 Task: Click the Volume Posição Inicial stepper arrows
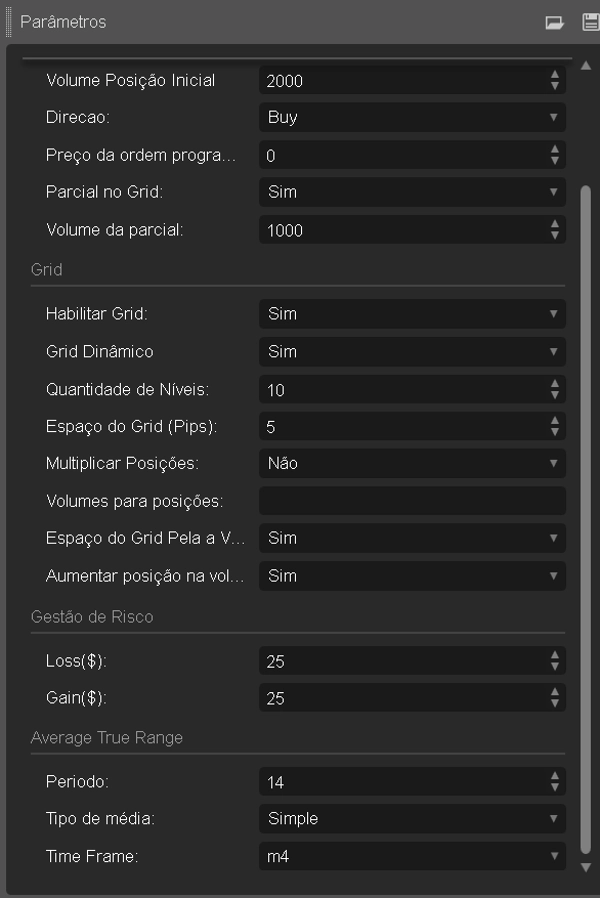tap(554, 80)
